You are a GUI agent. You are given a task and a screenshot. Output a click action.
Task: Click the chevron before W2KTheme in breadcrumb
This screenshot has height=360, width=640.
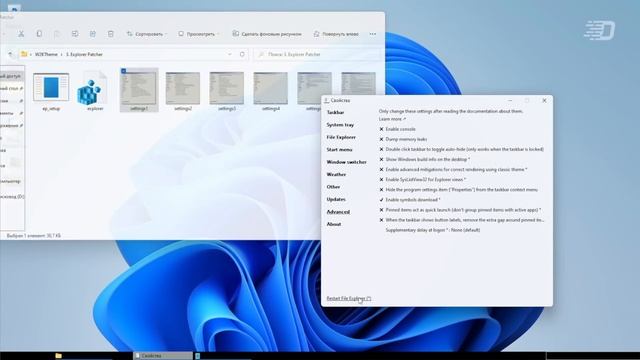click(x=31, y=54)
